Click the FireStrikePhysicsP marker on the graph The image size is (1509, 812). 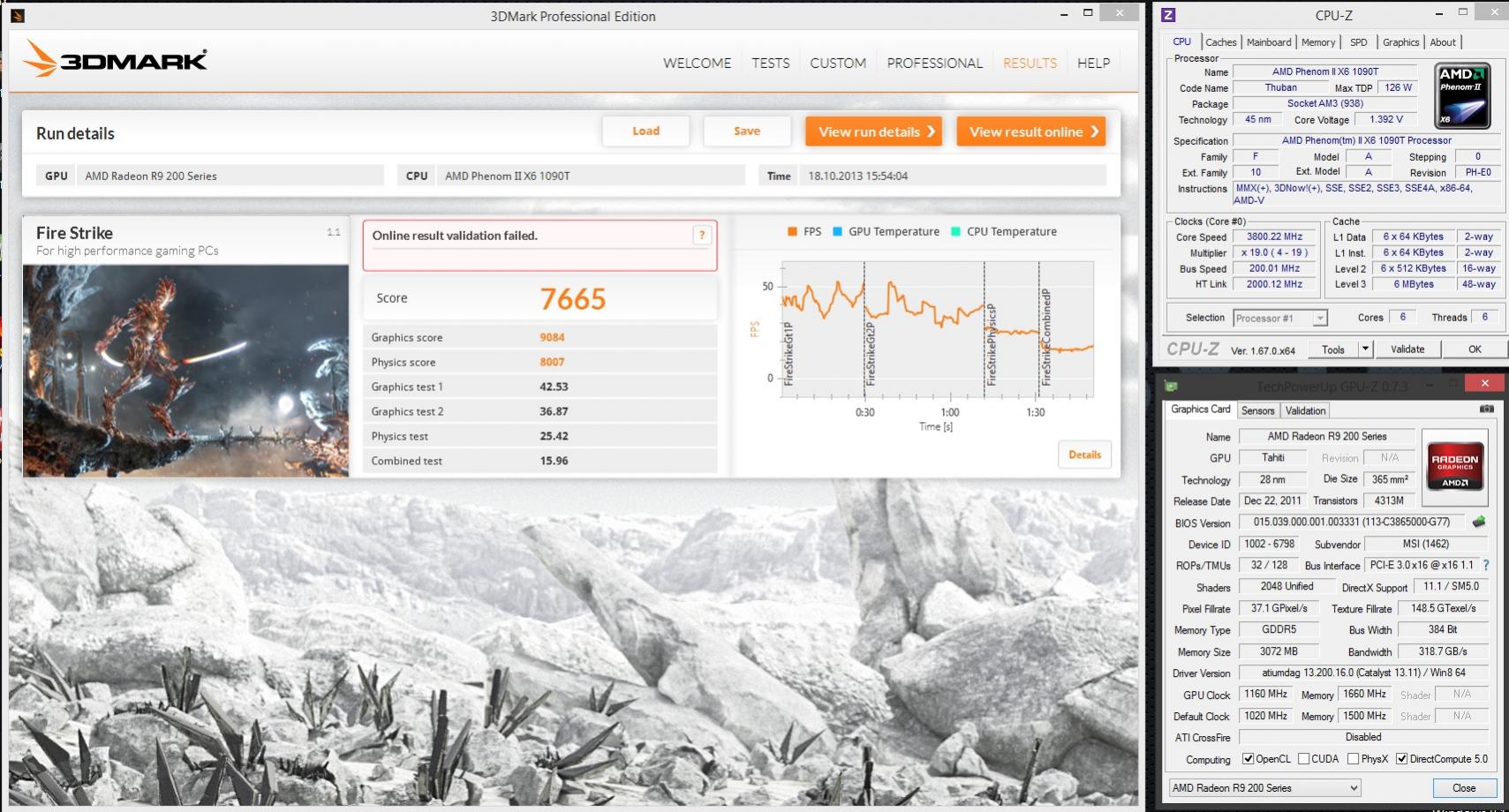991,344
